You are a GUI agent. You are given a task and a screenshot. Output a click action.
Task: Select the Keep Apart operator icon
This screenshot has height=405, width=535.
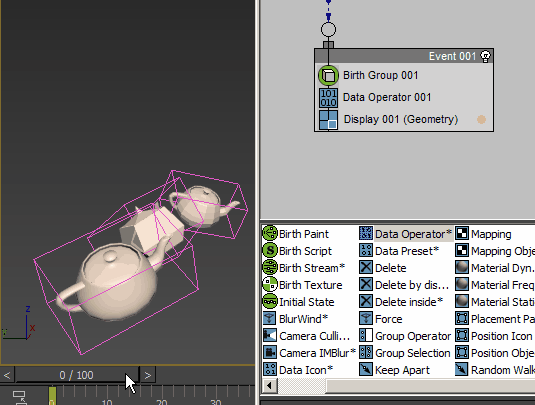pos(366,370)
